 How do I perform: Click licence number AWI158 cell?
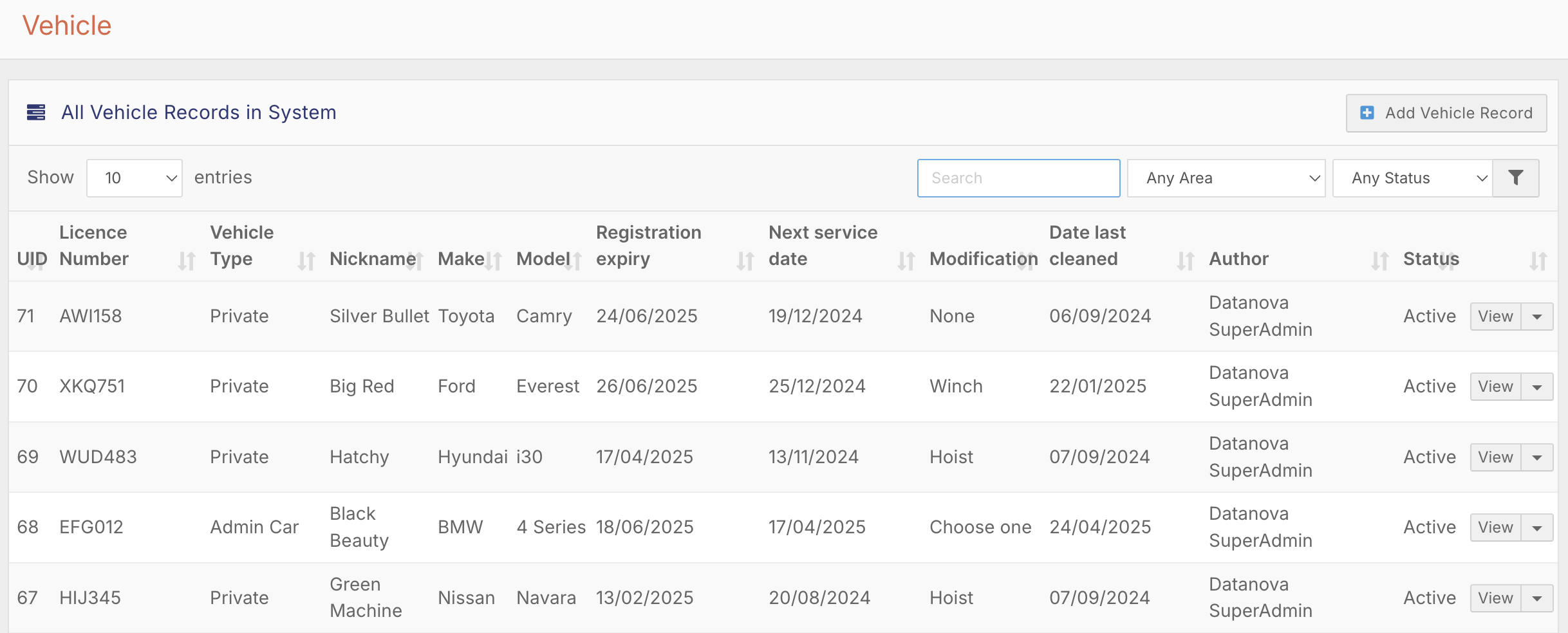(x=91, y=316)
